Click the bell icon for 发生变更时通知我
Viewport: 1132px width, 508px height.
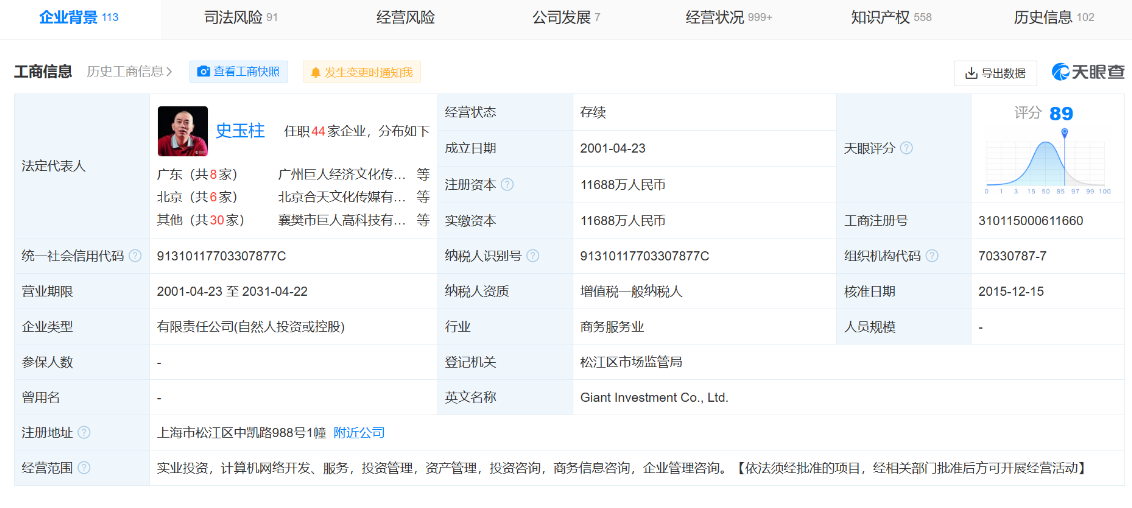tap(316, 72)
